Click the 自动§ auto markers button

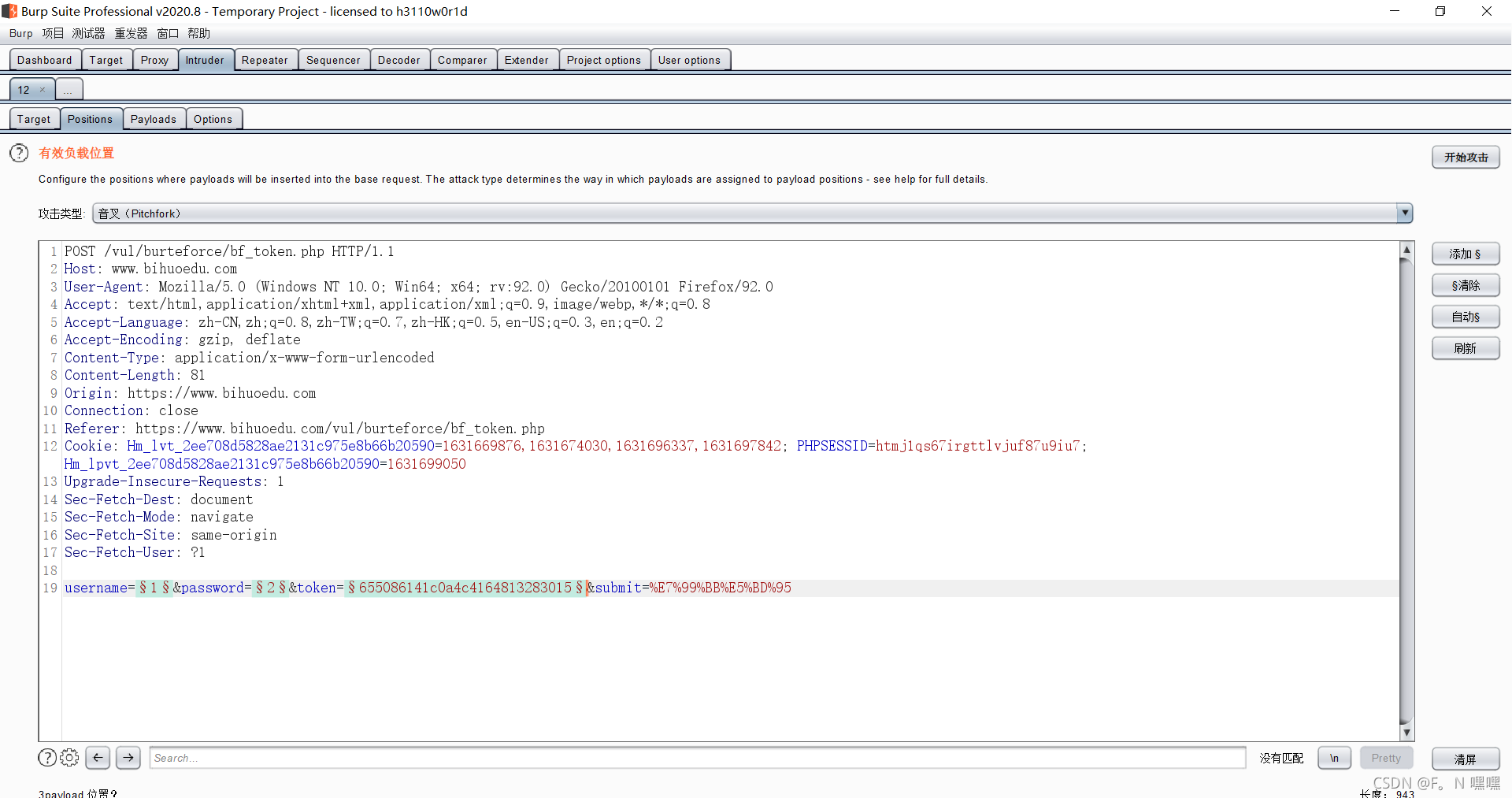[x=1466, y=317]
